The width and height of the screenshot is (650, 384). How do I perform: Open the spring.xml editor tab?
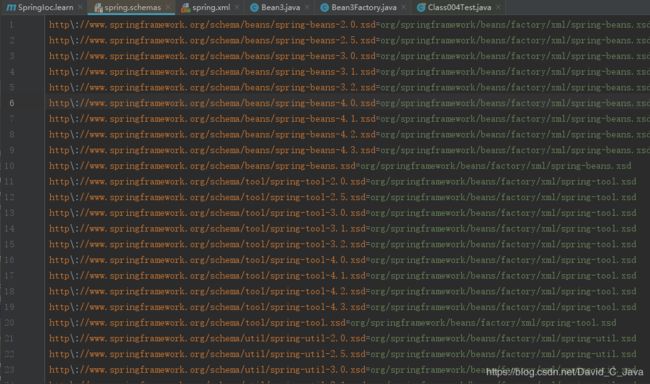[211, 7]
